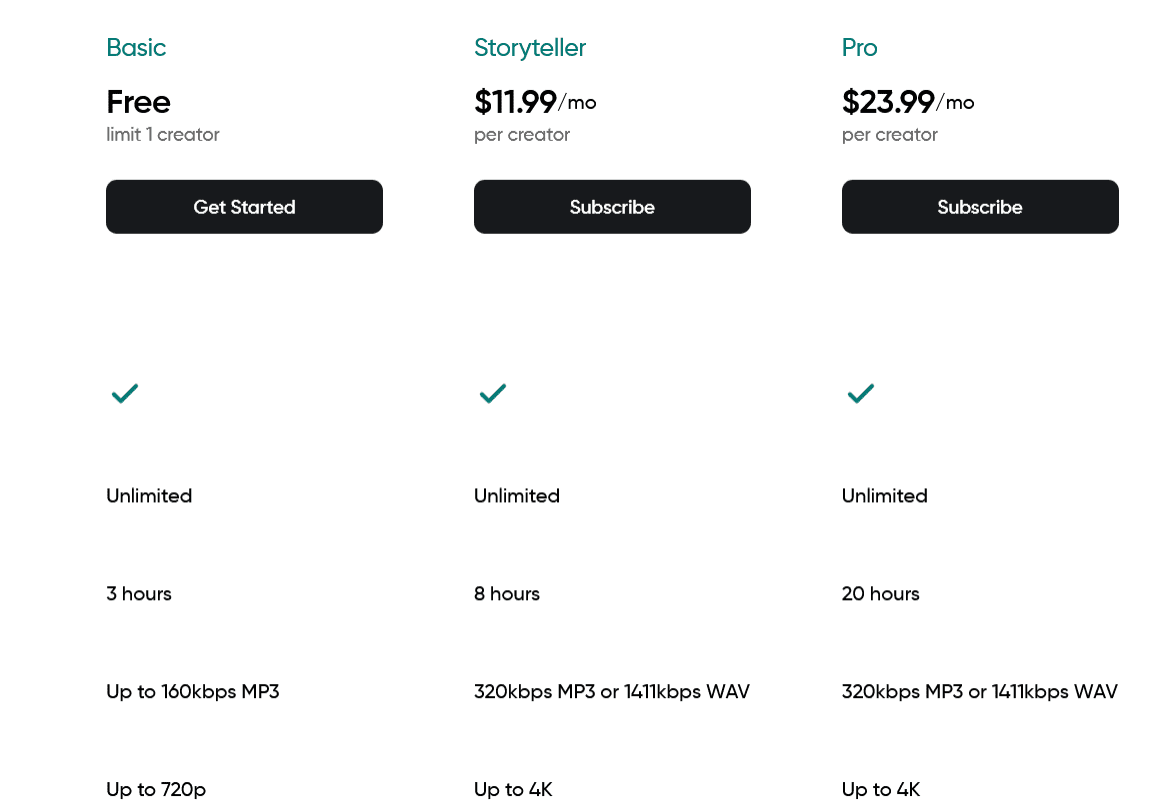Click the Free price label
The height and width of the screenshot is (809, 1150).
click(x=139, y=102)
